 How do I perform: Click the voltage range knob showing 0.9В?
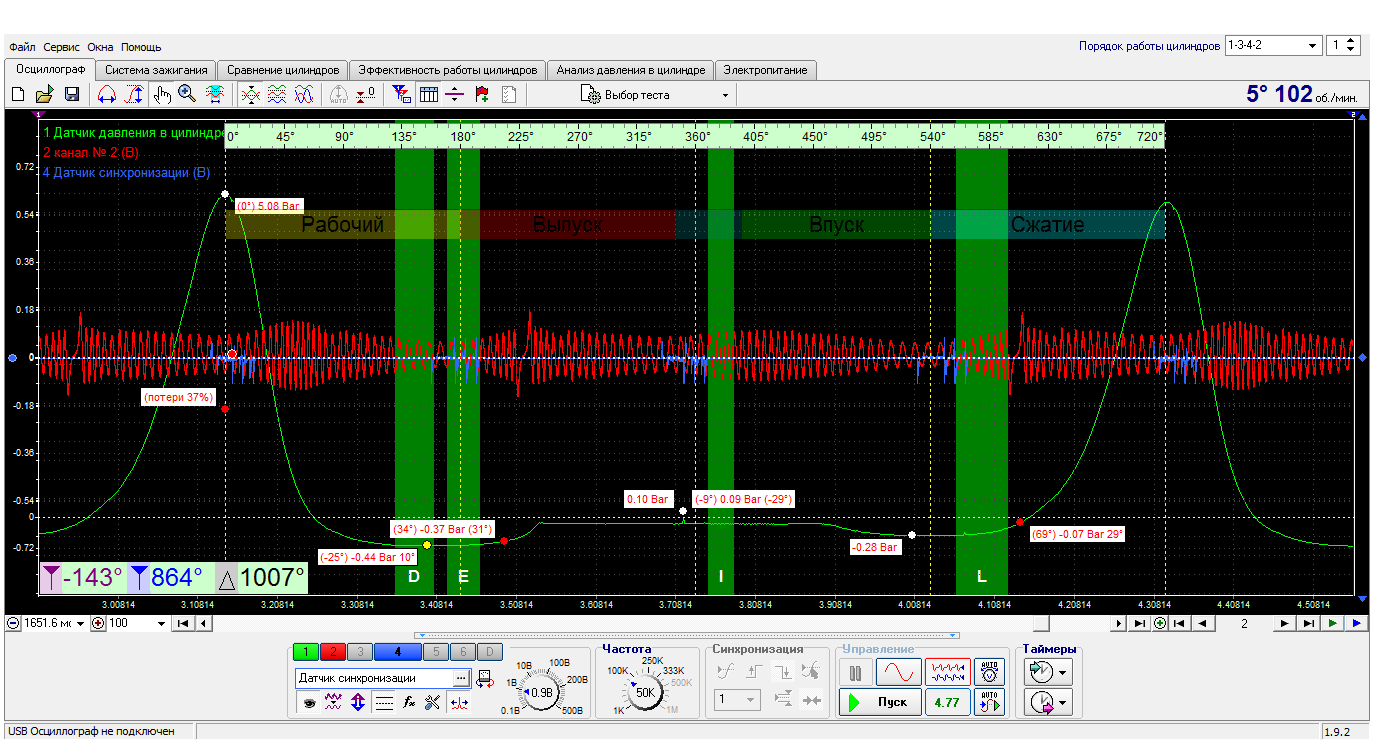point(541,692)
